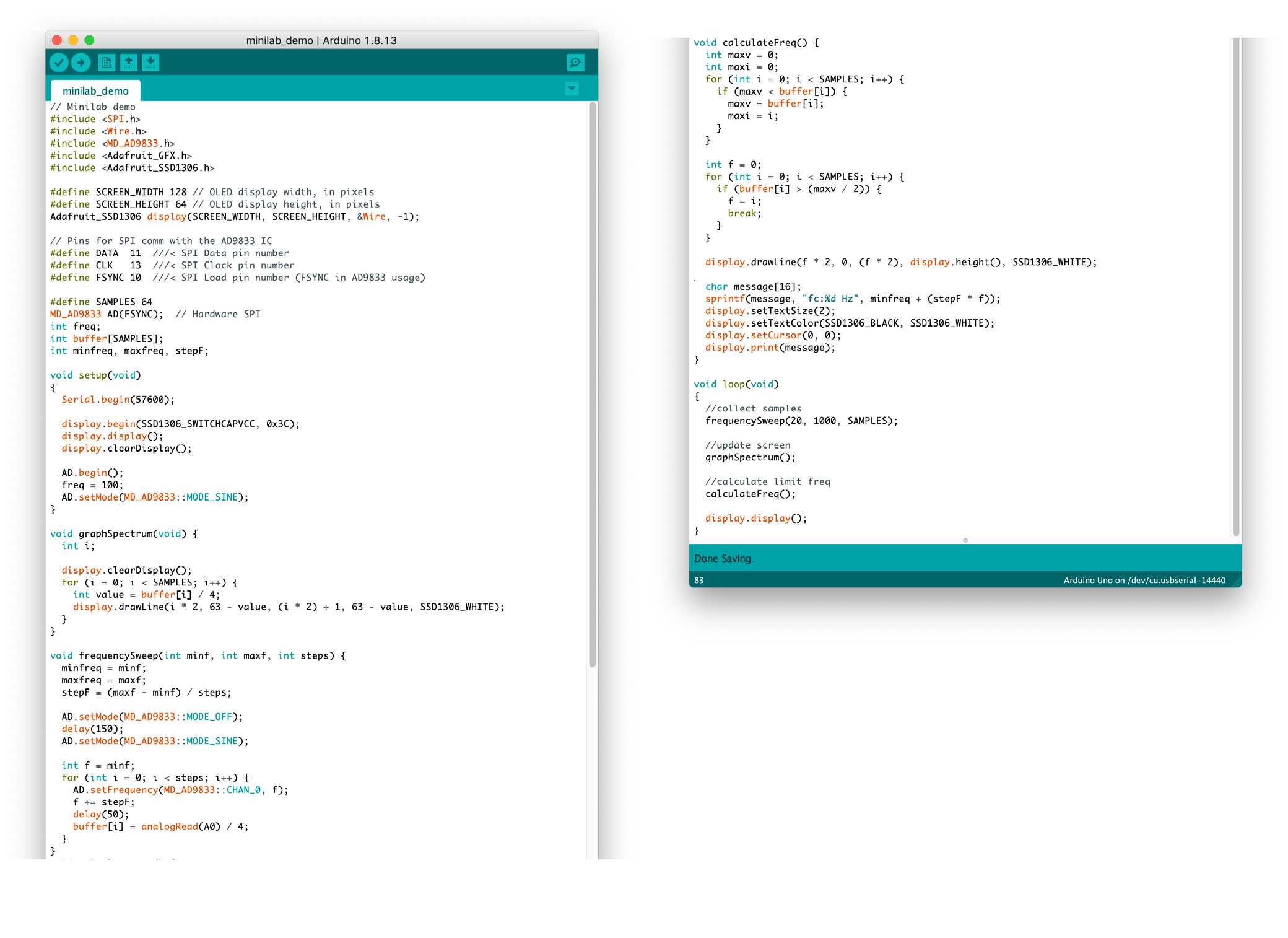Viewport: 1288px width, 938px height.
Task: Click the line number 83 in status bar
Action: pyautogui.click(x=699, y=581)
